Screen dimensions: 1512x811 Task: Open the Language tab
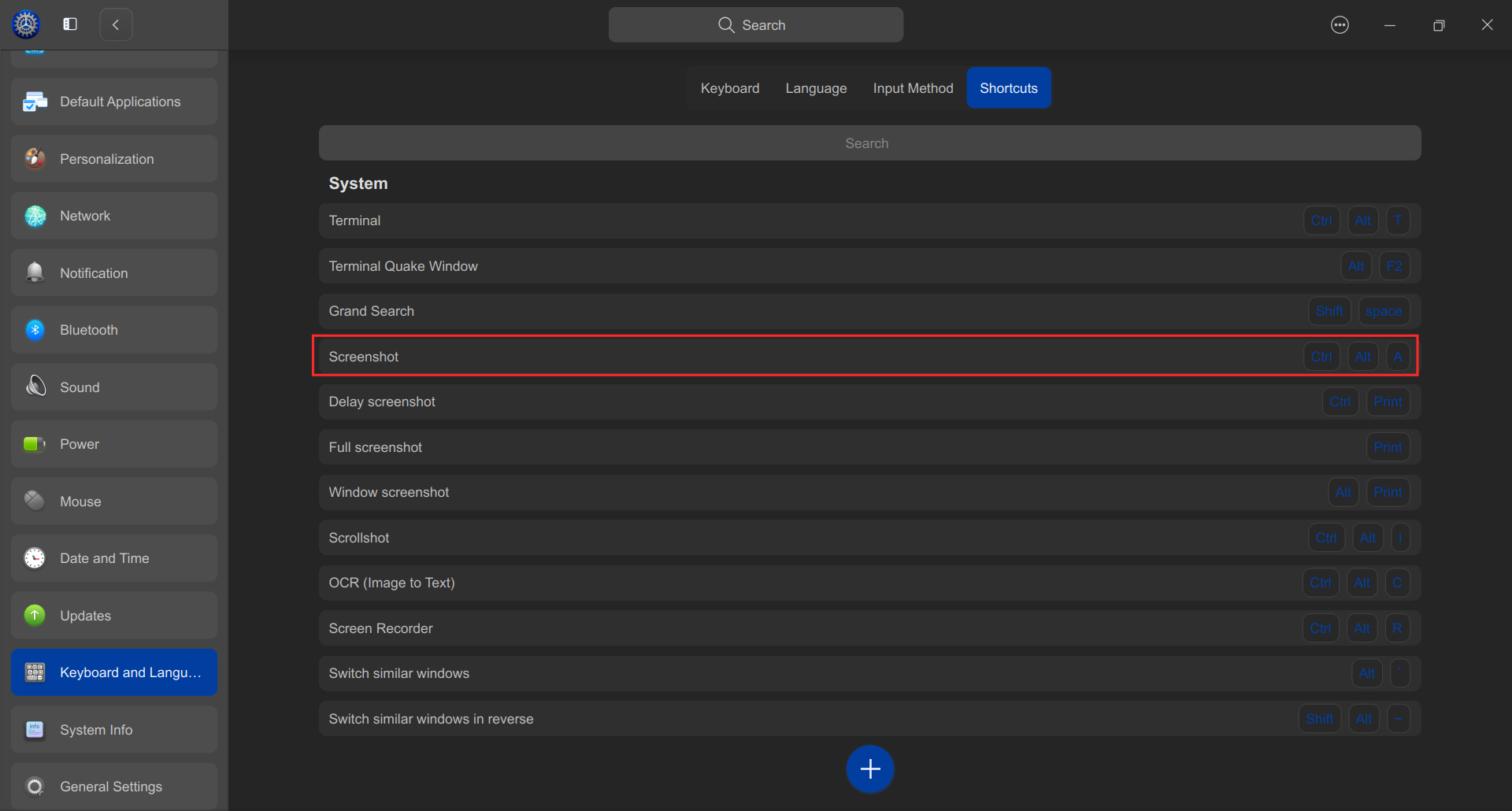816,88
